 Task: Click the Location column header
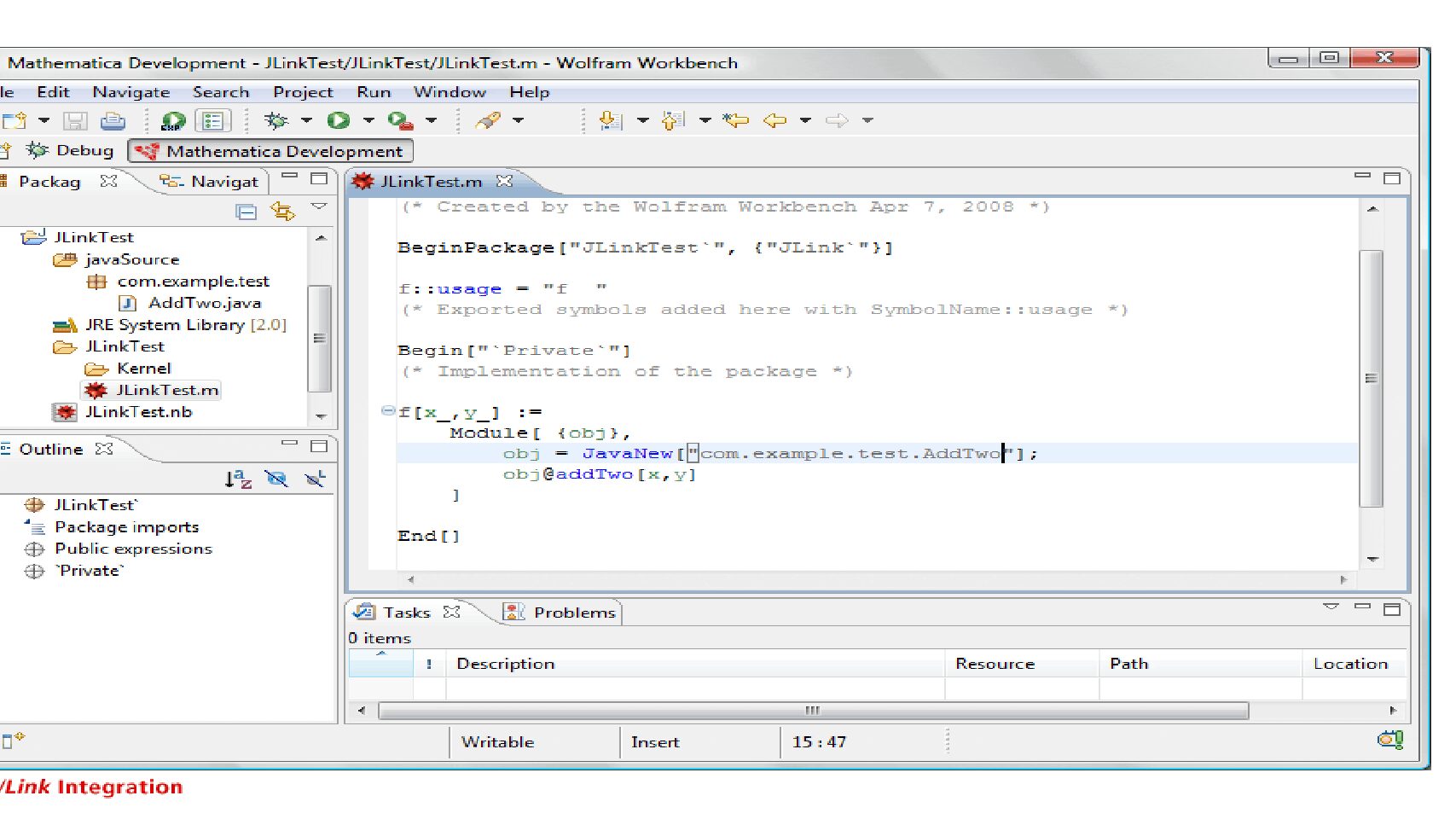(x=1354, y=663)
